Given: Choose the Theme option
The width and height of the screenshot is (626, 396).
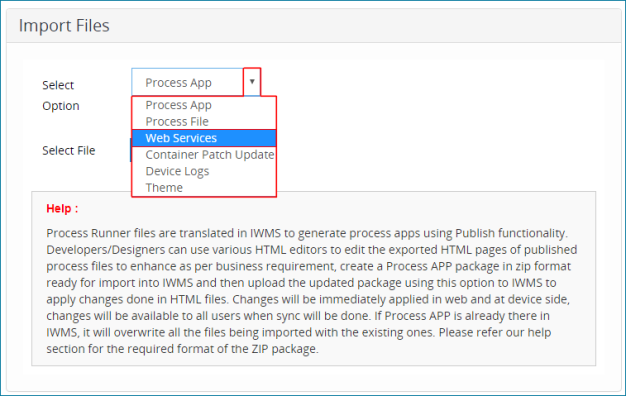Looking at the screenshot, I should [x=204, y=188].
